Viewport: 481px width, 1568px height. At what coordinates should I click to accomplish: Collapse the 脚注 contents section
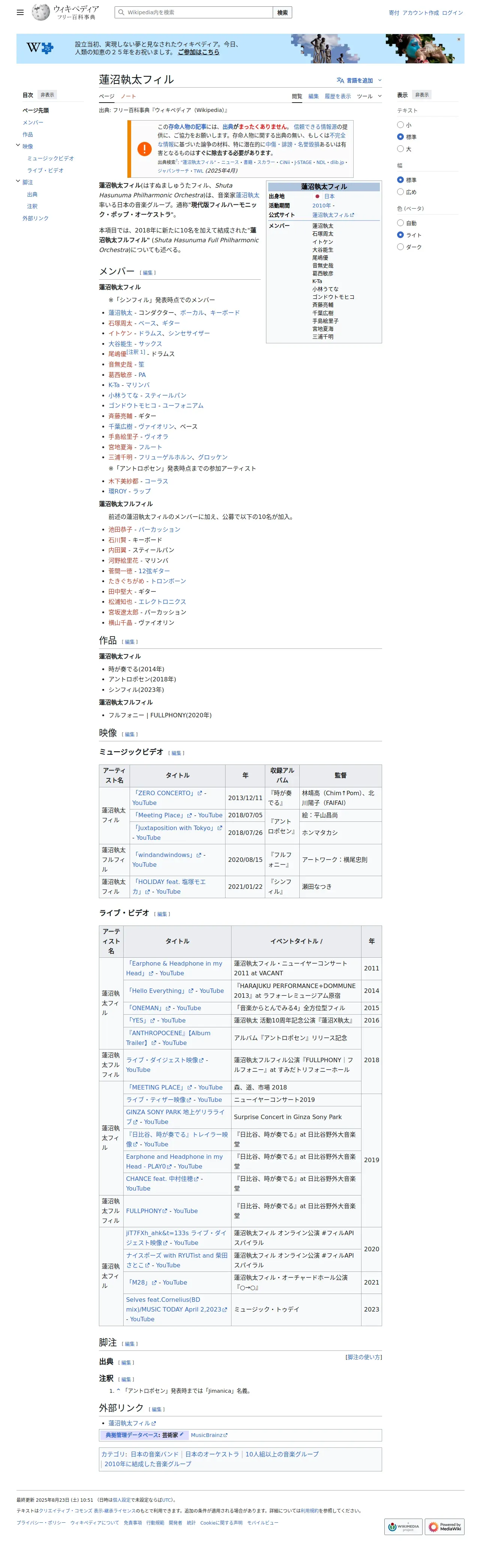(x=18, y=181)
